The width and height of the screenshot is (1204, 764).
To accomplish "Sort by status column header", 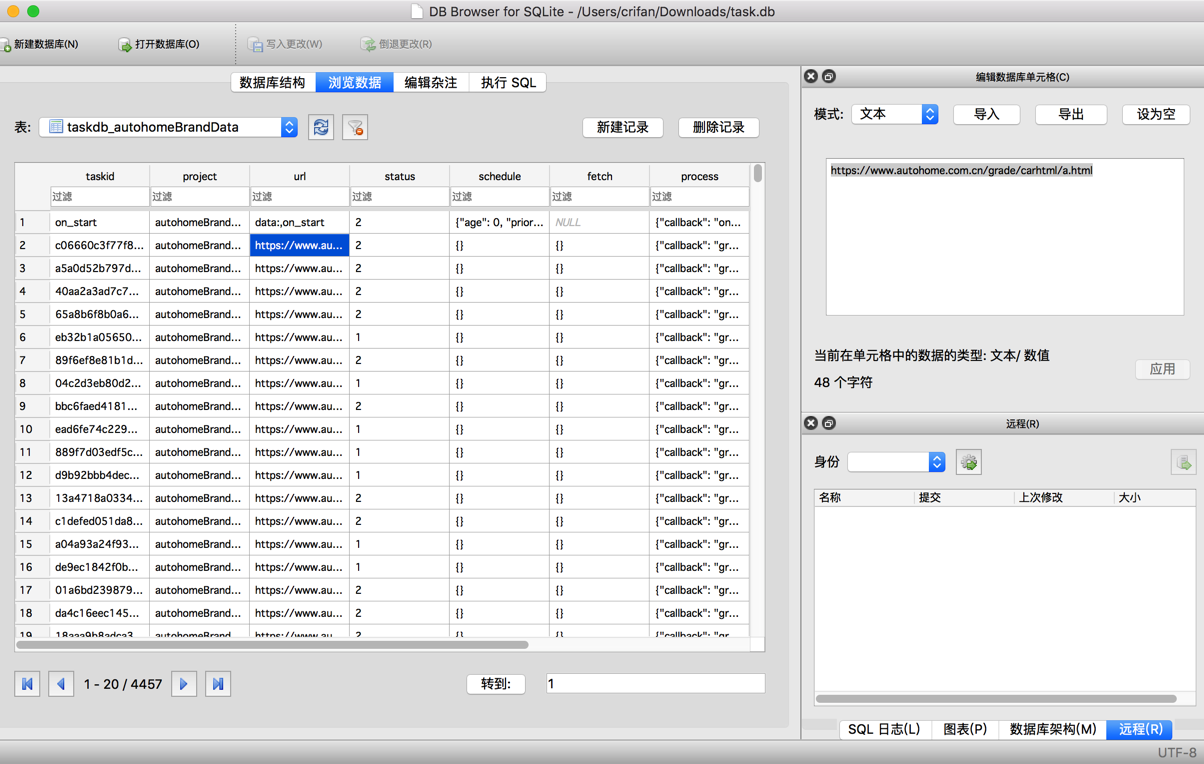I will (400, 176).
